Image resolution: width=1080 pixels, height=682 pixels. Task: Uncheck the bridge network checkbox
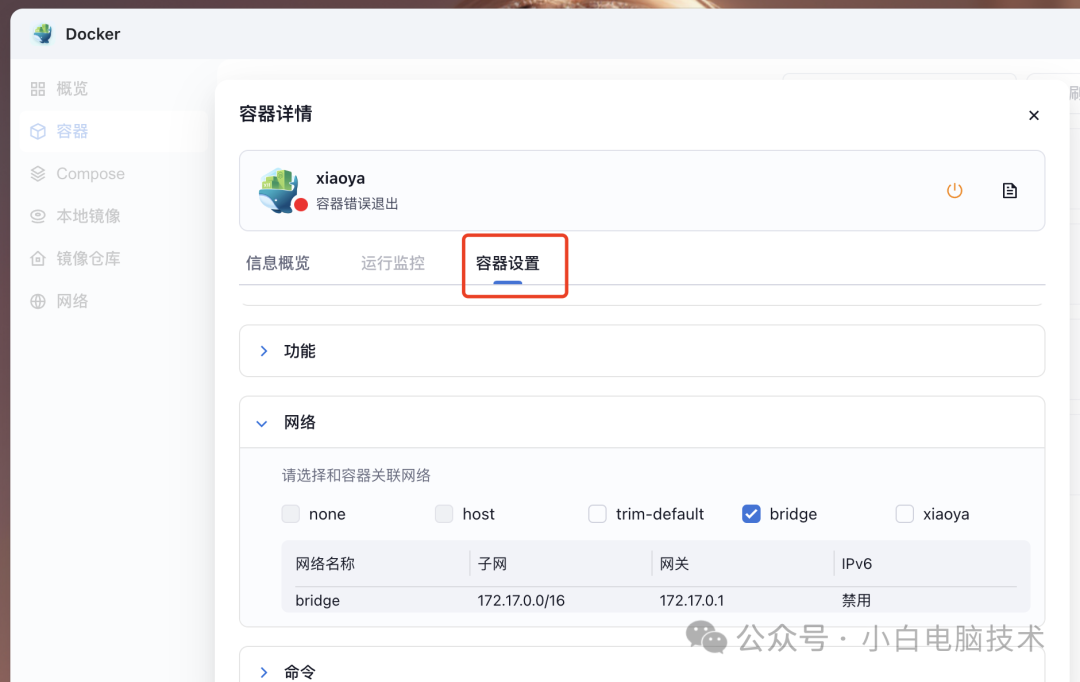(x=751, y=514)
